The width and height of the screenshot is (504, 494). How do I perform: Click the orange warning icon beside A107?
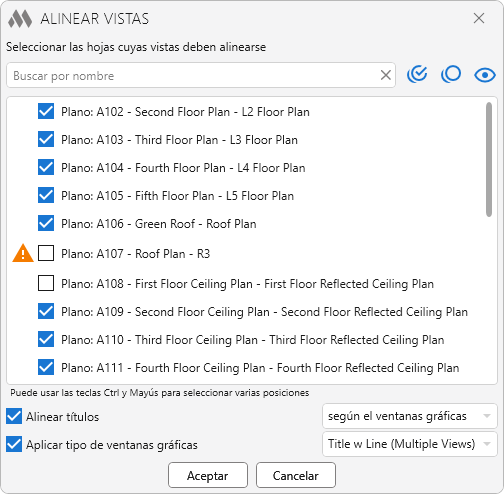pyautogui.click(x=23, y=253)
